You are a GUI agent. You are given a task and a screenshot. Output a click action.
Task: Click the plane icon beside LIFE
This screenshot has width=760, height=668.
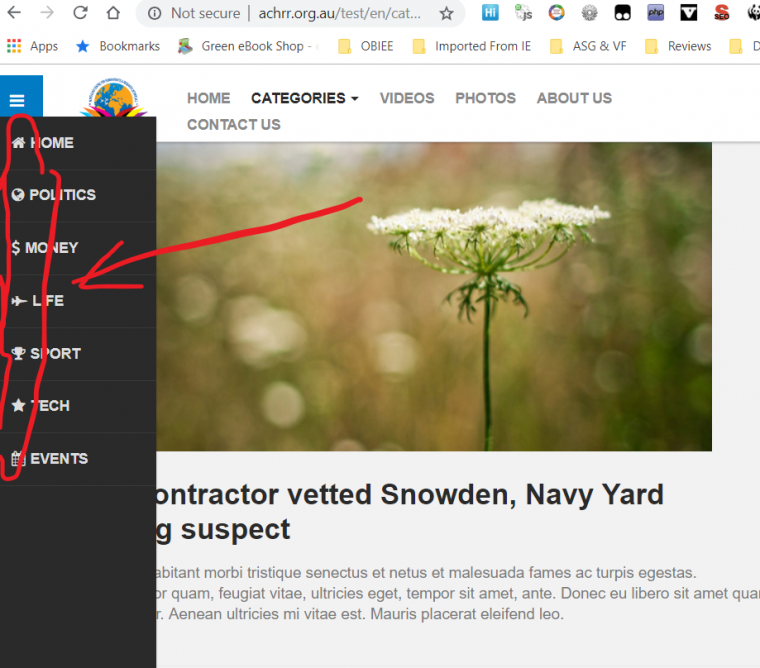click(x=19, y=301)
